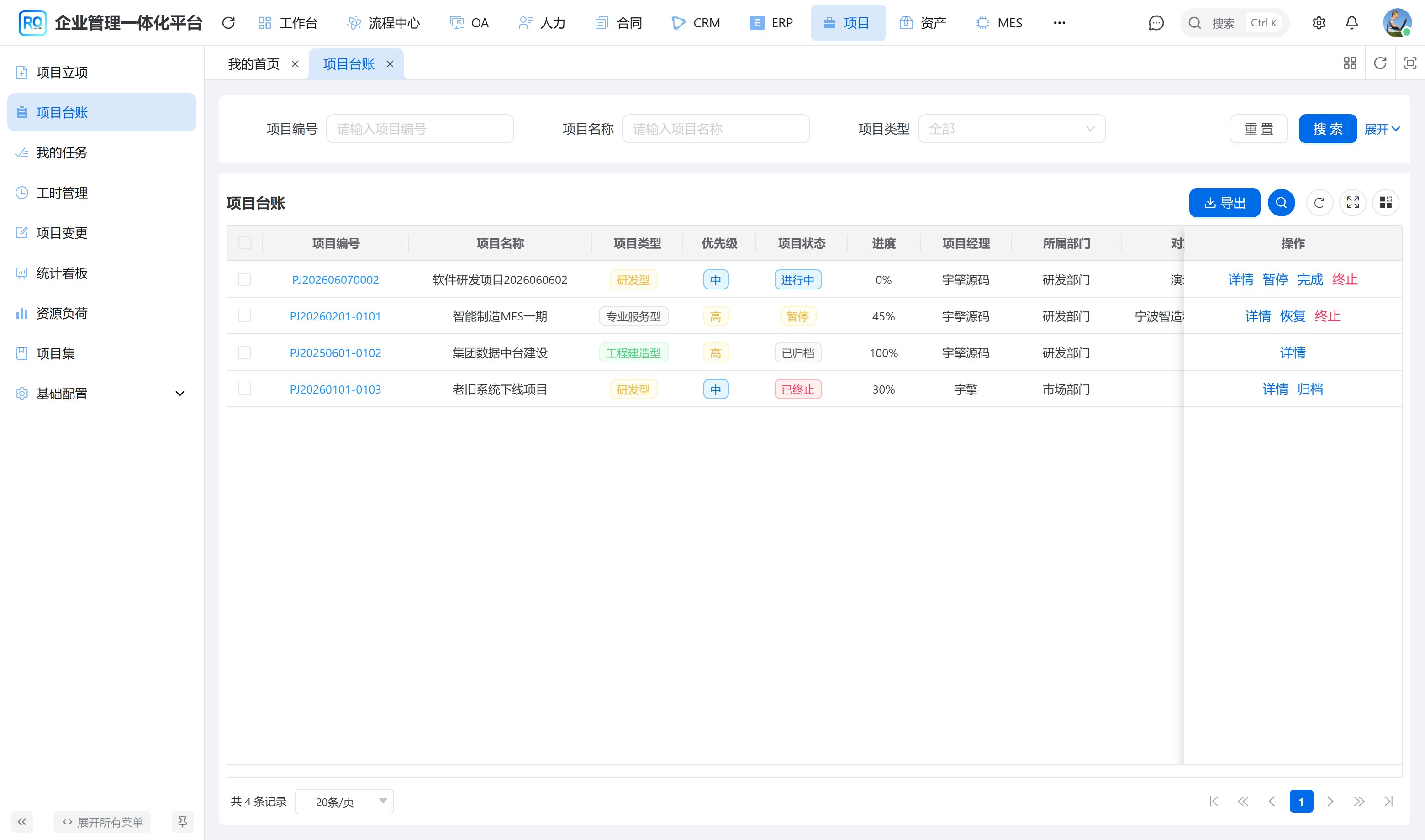Click the round blue search toggle icon above table

1281,203
